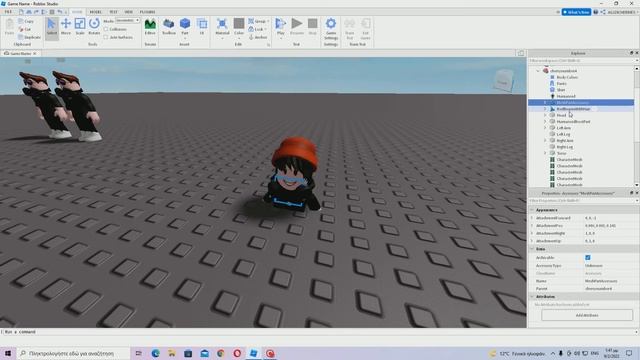Screen dimensions: 640x360
Task: Select the Rotate tool
Action: (x=94, y=27)
